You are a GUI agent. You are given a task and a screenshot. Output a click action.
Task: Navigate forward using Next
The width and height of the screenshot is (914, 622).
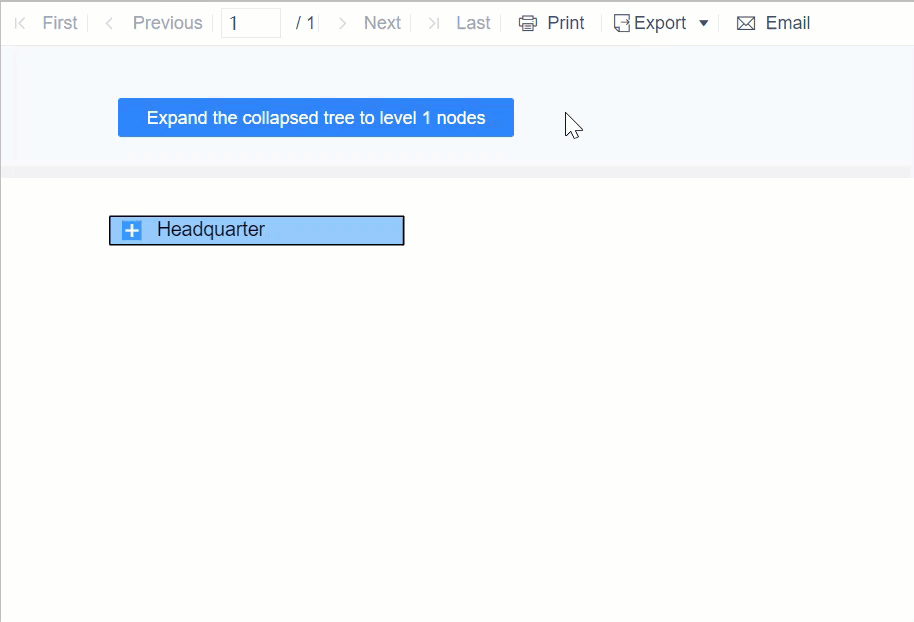(382, 22)
